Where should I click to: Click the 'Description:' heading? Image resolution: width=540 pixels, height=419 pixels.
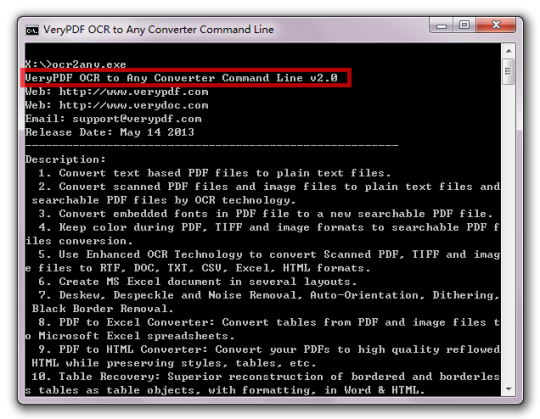65,159
